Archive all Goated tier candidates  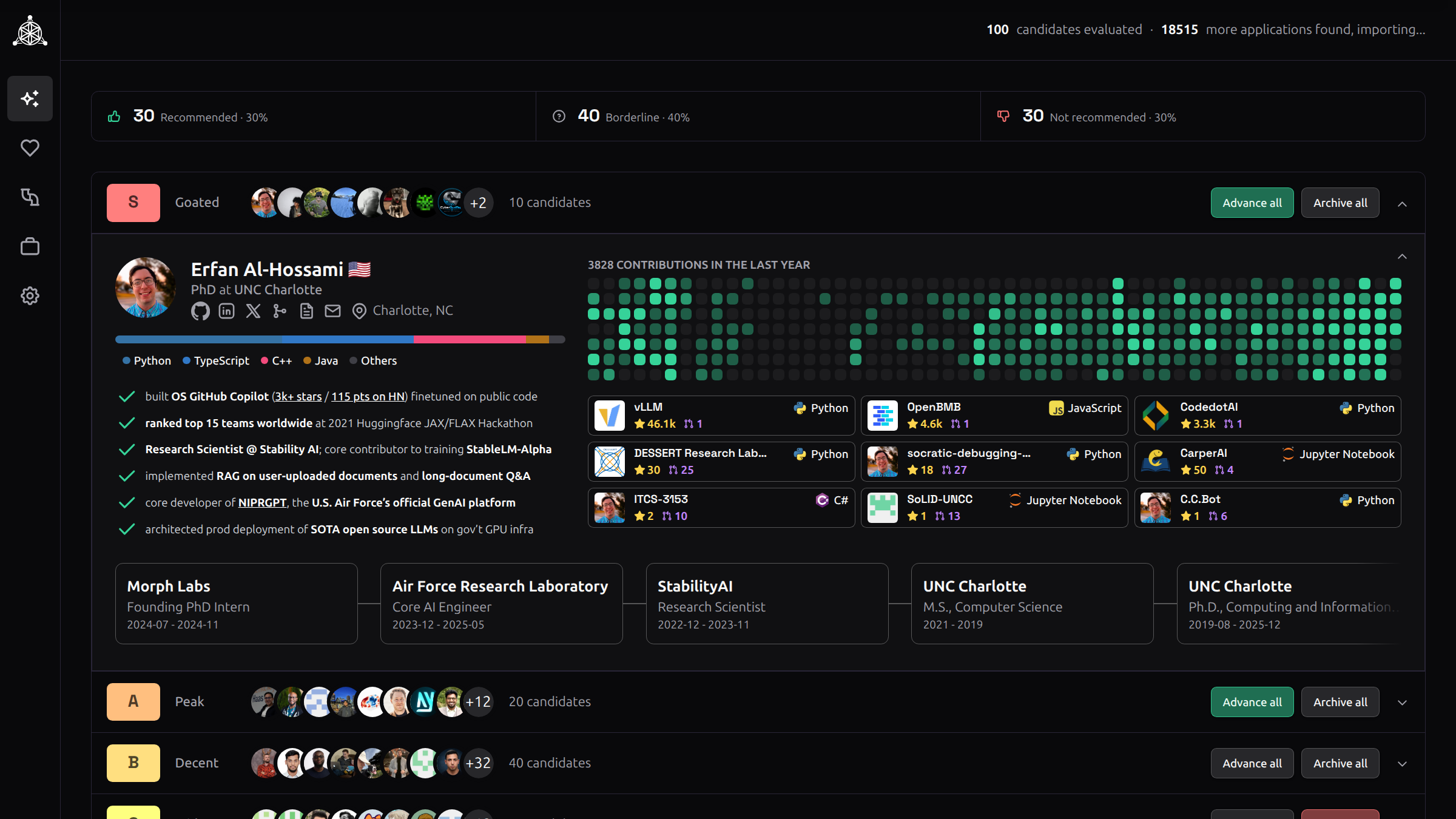point(1340,203)
